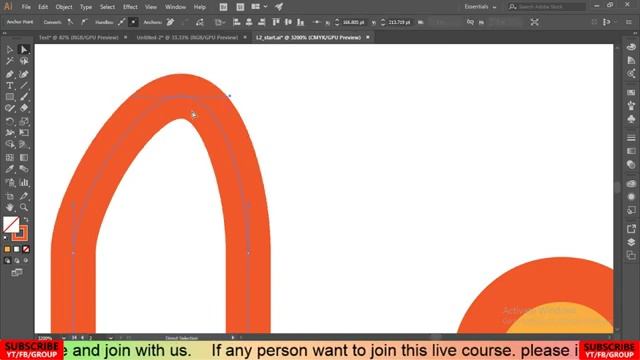Convert selected anchor to smooth
Image resolution: width=640 pixels, height=360 pixels.
click(x=84, y=22)
